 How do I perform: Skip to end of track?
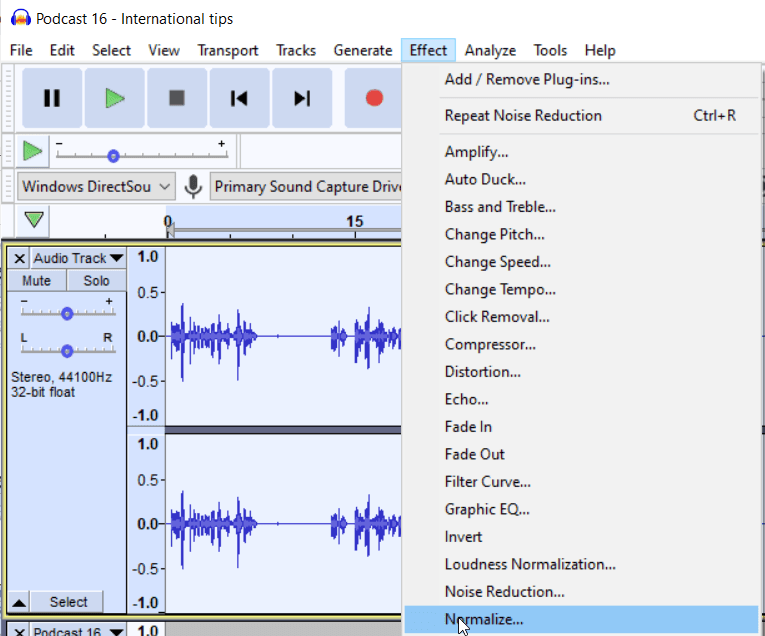pyautogui.click(x=302, y=98)
